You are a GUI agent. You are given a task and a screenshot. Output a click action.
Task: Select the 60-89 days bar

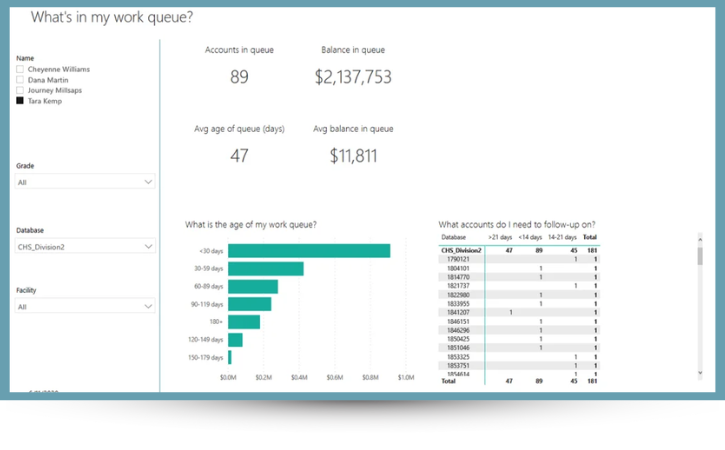pos(252,287)
